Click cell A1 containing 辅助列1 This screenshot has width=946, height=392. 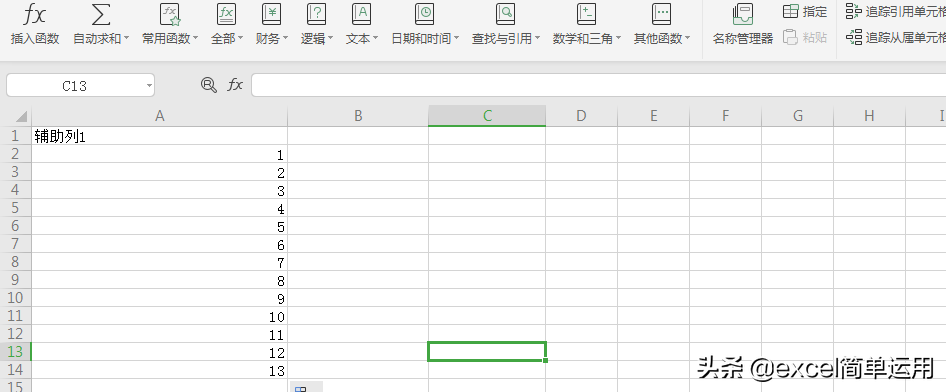point(159,136)
